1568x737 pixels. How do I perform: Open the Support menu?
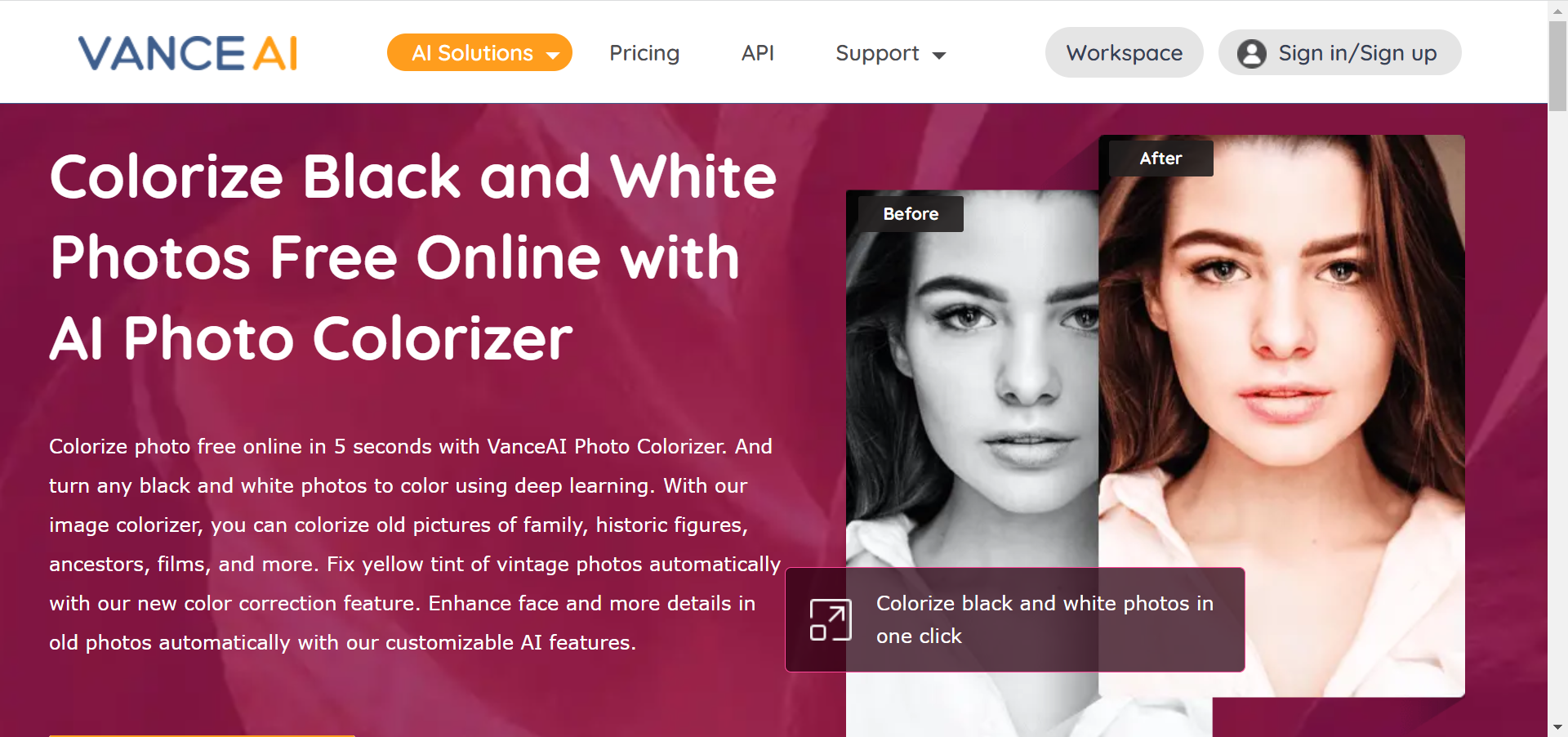(890, 53)
